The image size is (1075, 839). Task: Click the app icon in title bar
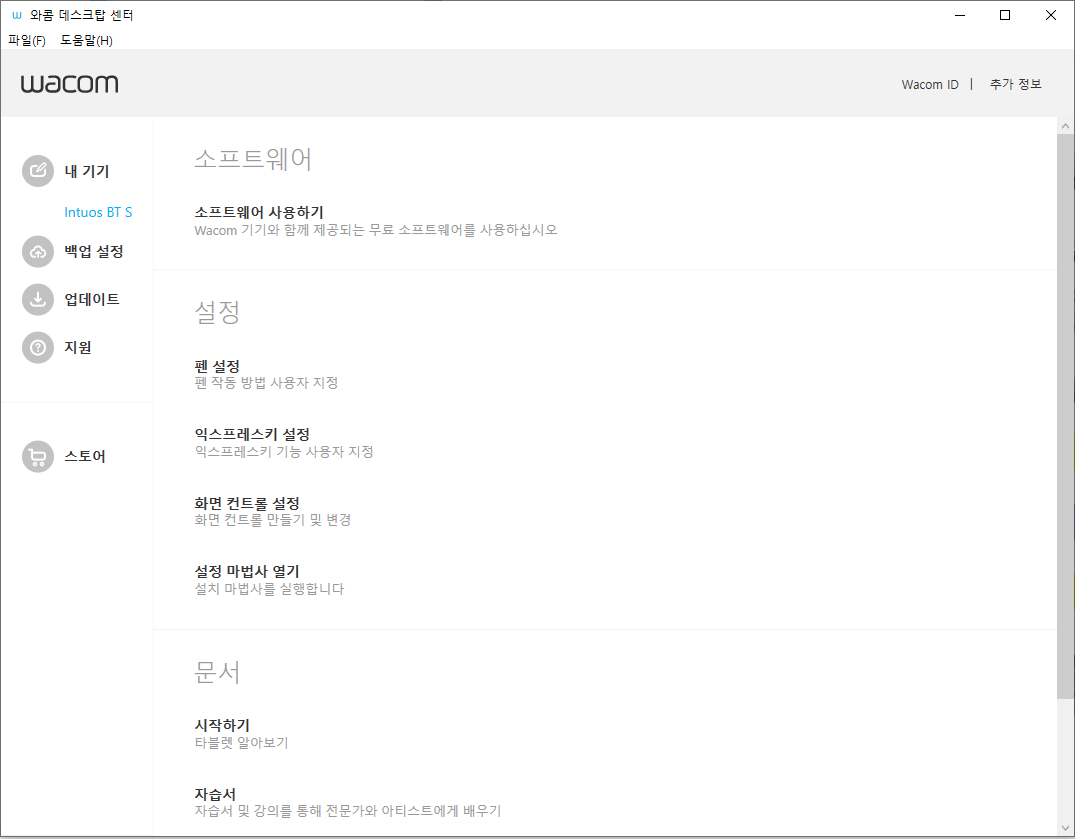[17, 15]
